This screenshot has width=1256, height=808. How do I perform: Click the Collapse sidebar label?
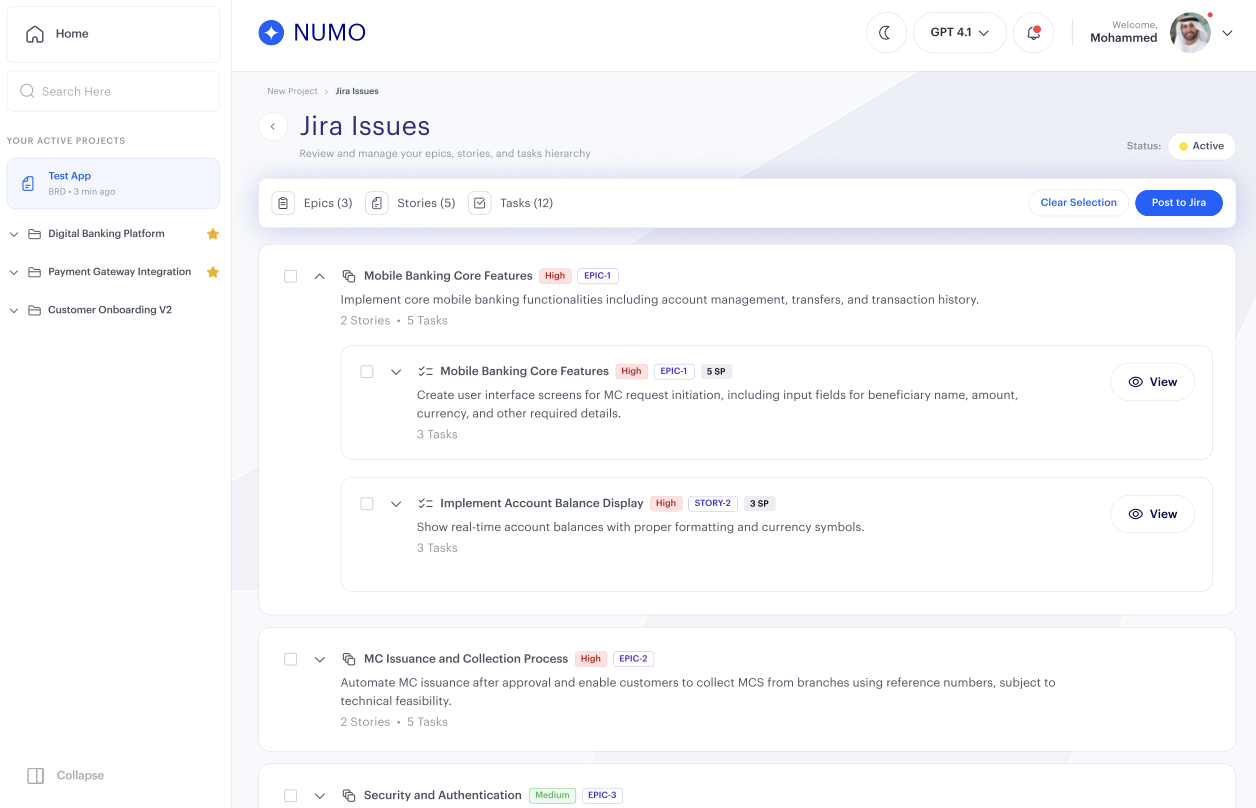click(80, 776)
